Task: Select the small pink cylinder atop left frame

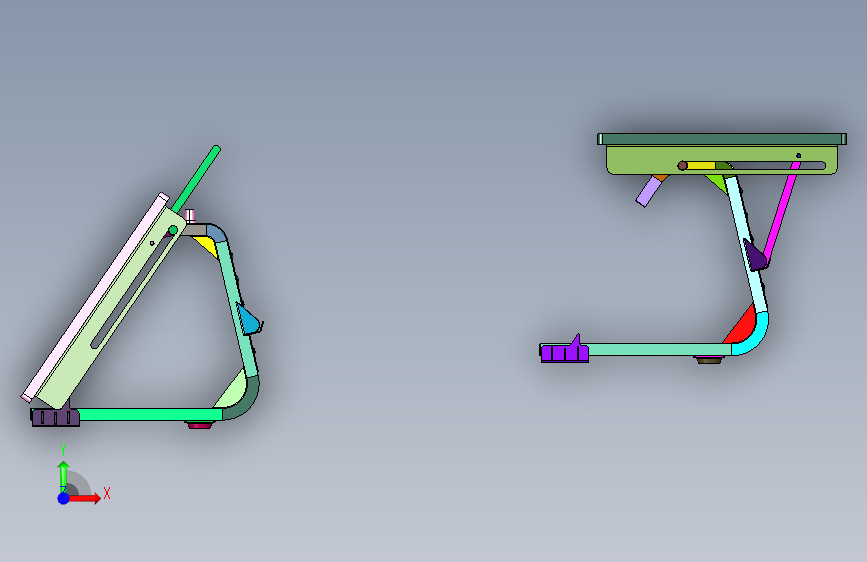Action: 190,216
